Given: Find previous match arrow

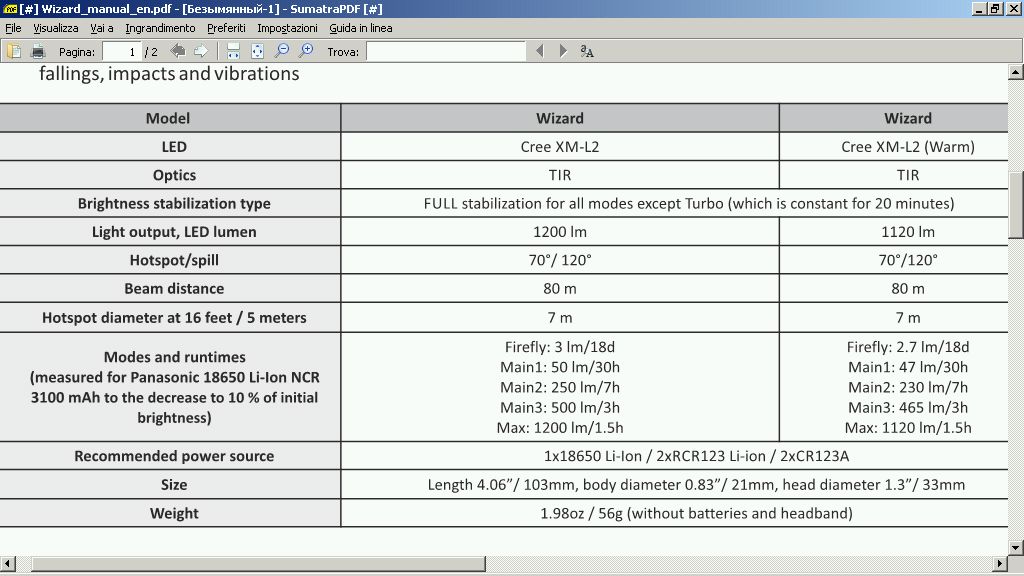Looking at the screenshot, I should pos(539,51).
